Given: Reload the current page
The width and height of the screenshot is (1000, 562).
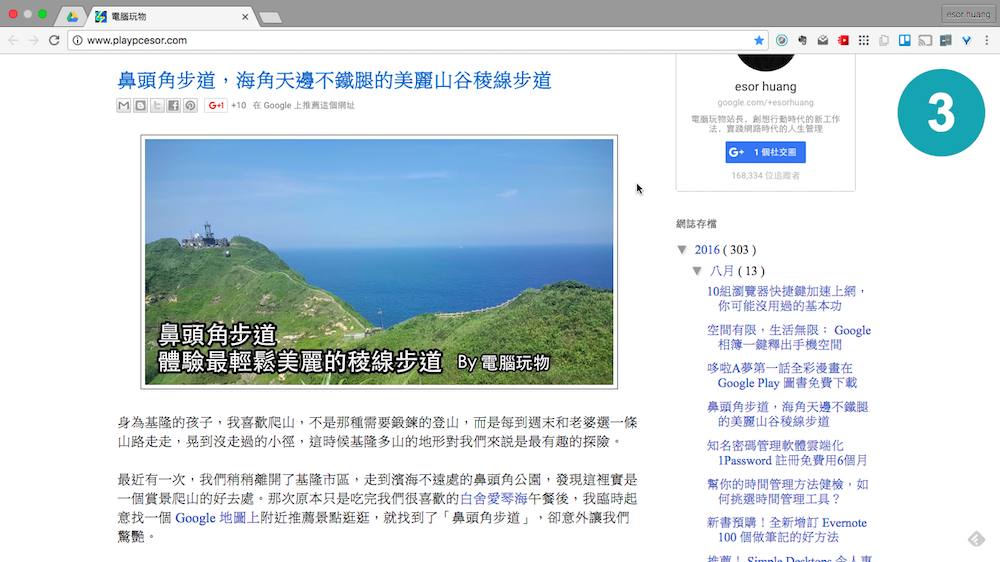Looking at the screenshot, I should coord(54,41).
